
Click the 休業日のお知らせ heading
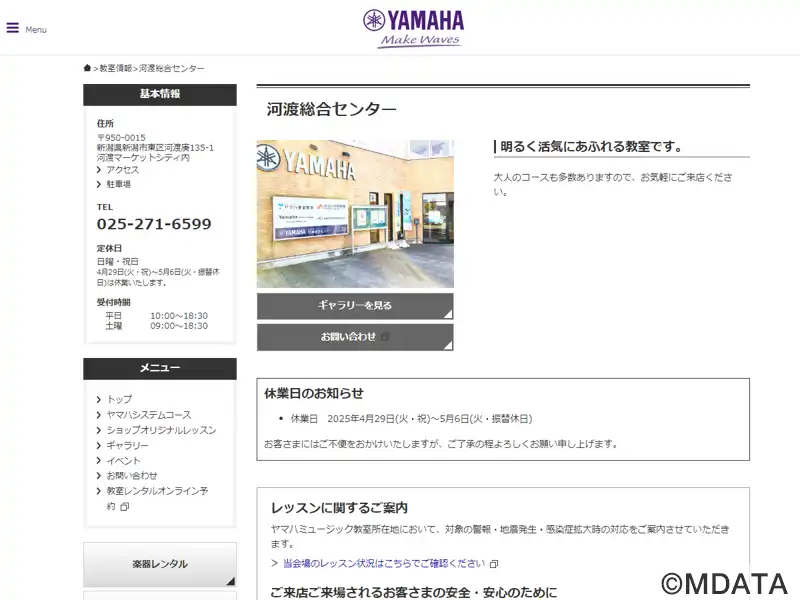(314, 393)
